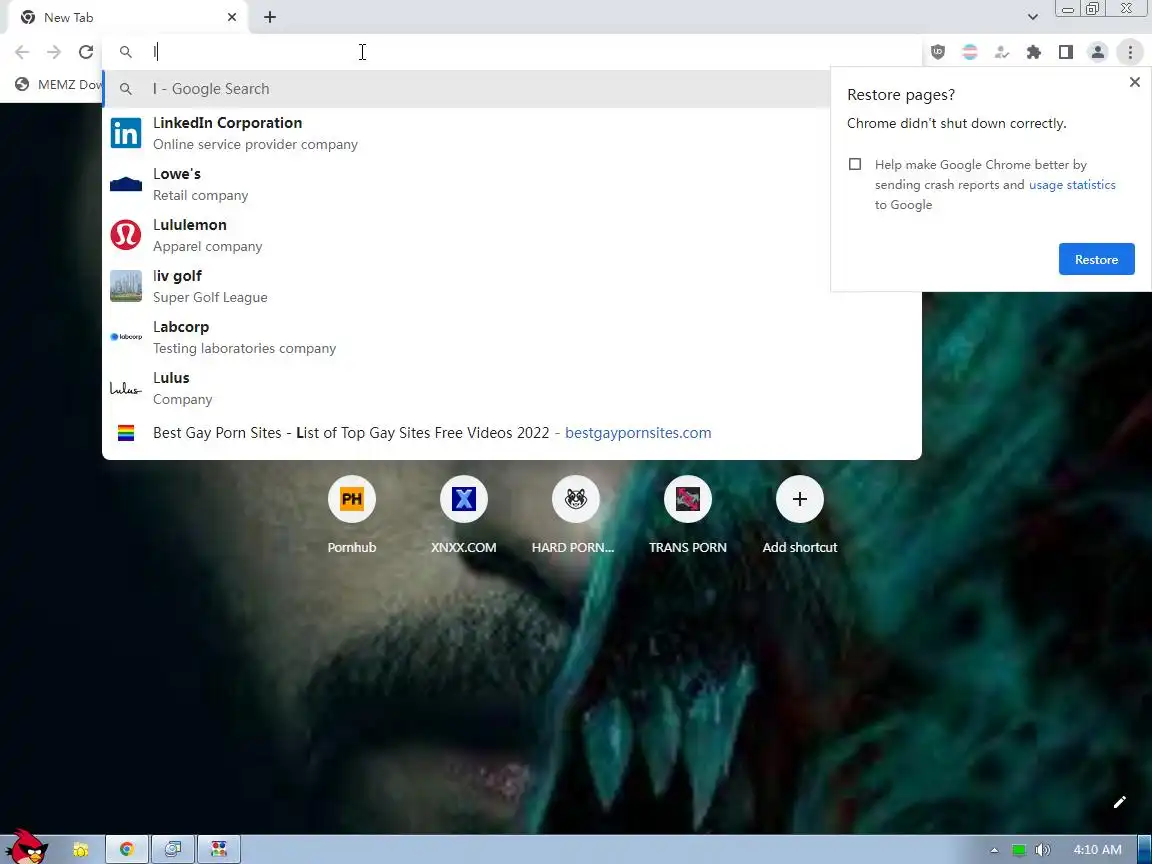Viewport: 1152px width, 864px height.
Task: Click the Bitwarden shield extension icon
Action: (937, 51)
